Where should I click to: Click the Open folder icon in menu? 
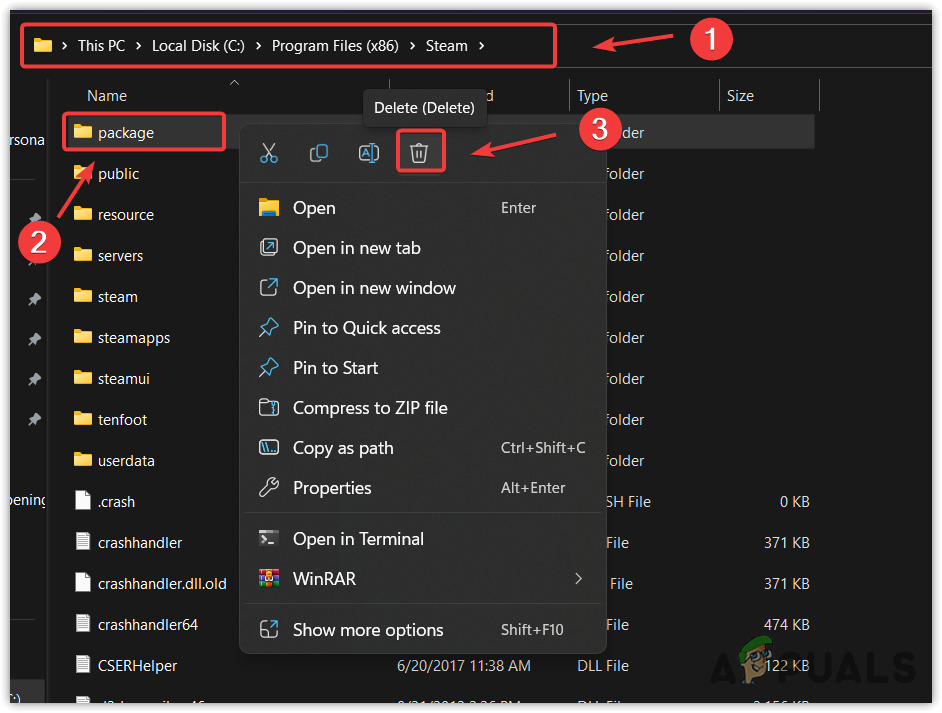[269, 207]
